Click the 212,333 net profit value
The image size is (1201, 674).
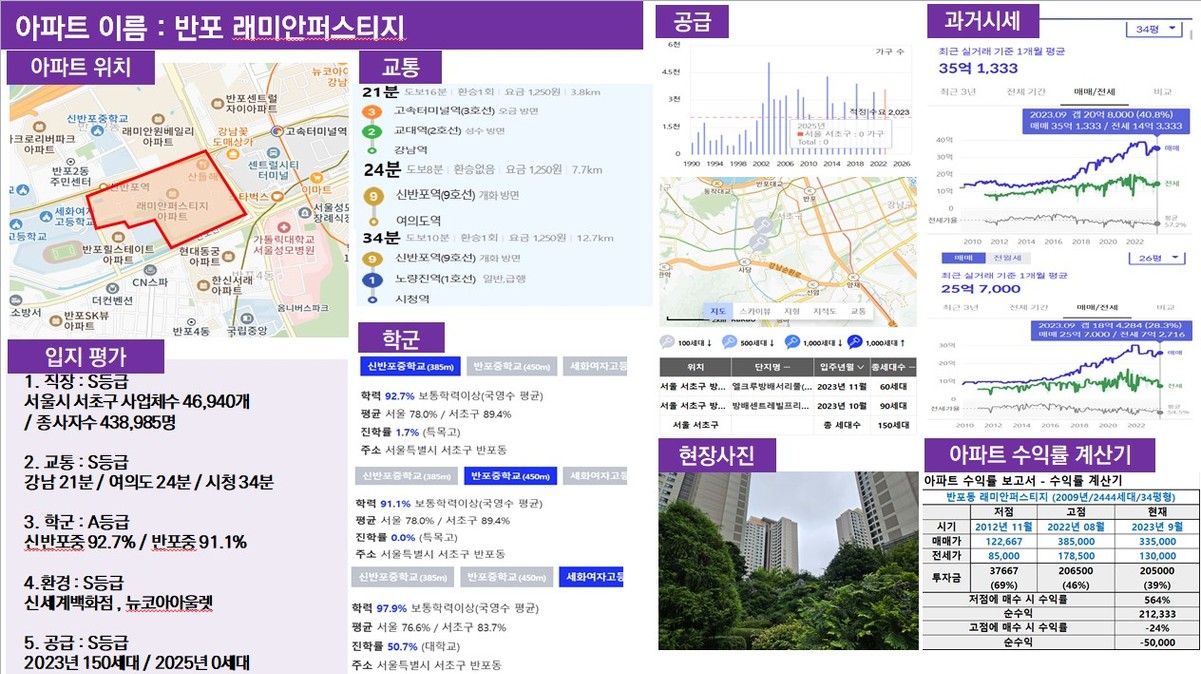pyautogui.click(x=1157, y=613)
